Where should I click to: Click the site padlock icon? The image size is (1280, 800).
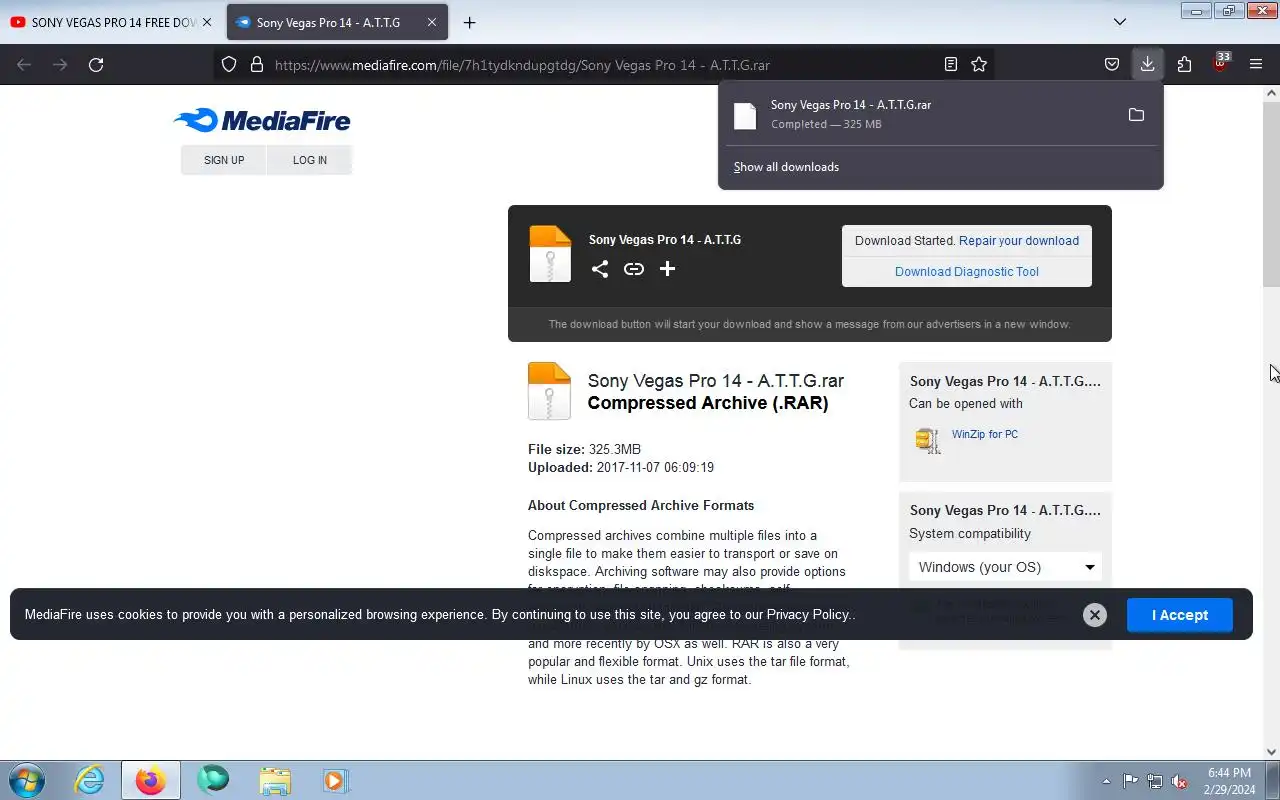click(x=257, y=64)
